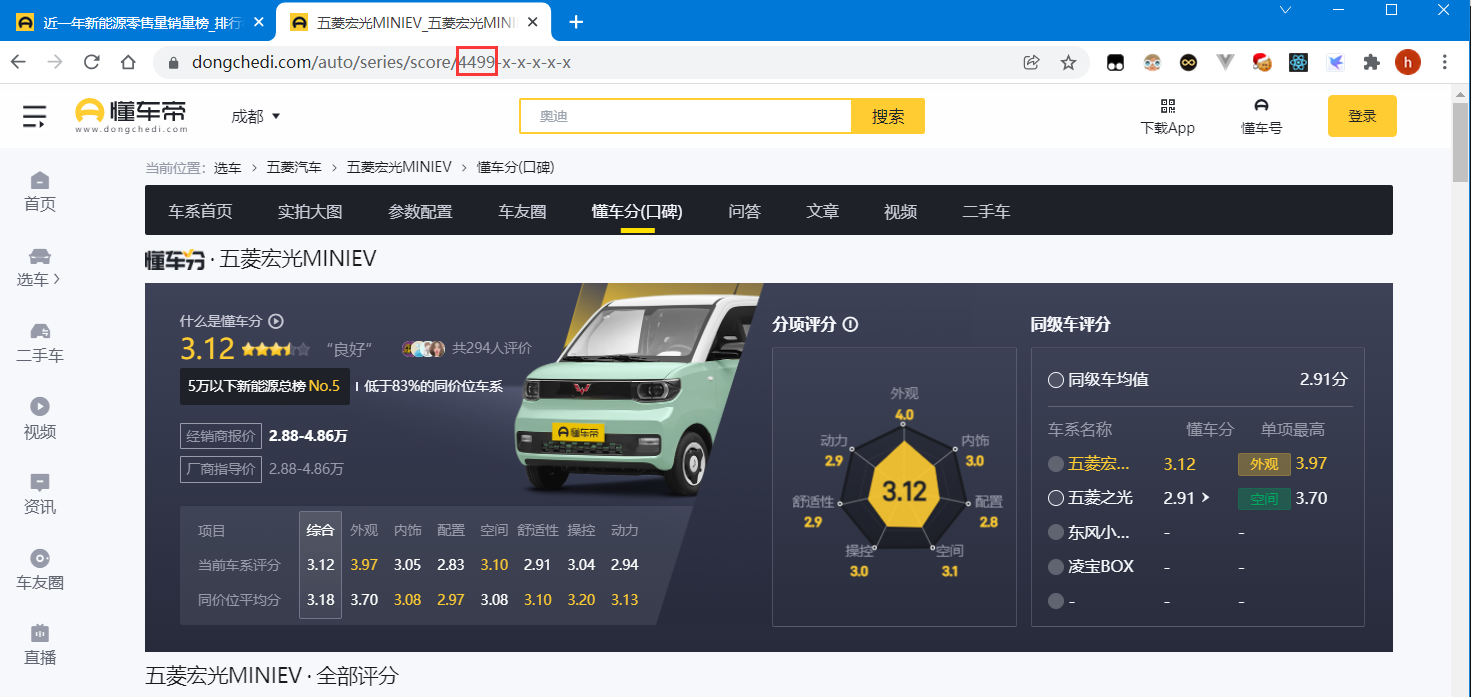Click the 外观 tag in peer comparison
Viewport: 1471px width, 697px height.
pyautogui.click(x=1264, y=464)
